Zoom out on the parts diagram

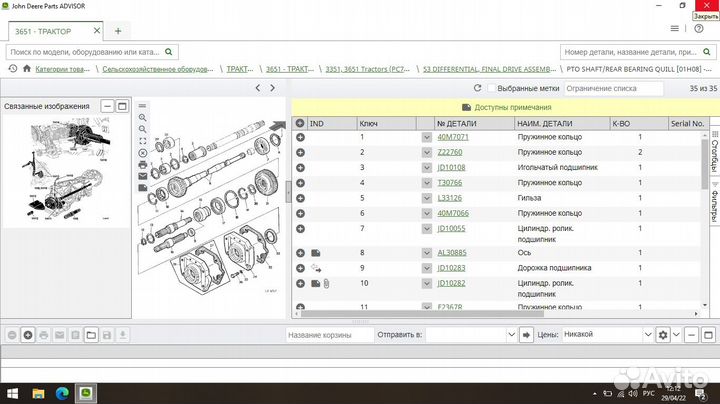click(x=143, y=129)
